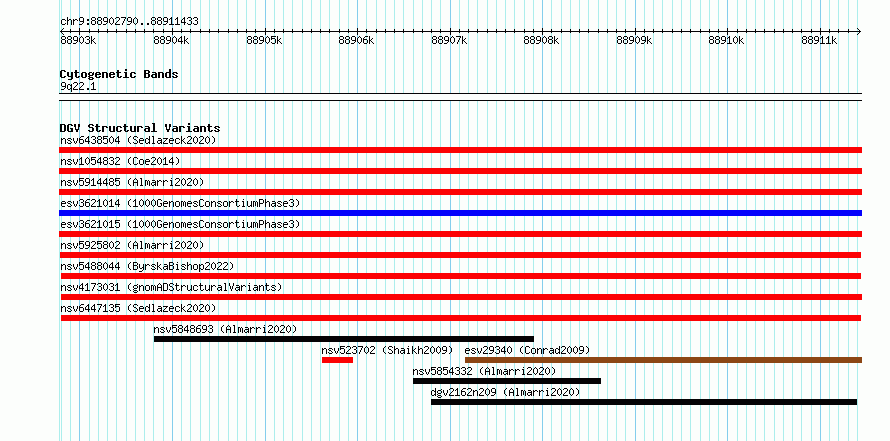This screenshot has width=890, height=441.
Task: Select the red bar under nsv5914485
Action: tap(460, 192)
